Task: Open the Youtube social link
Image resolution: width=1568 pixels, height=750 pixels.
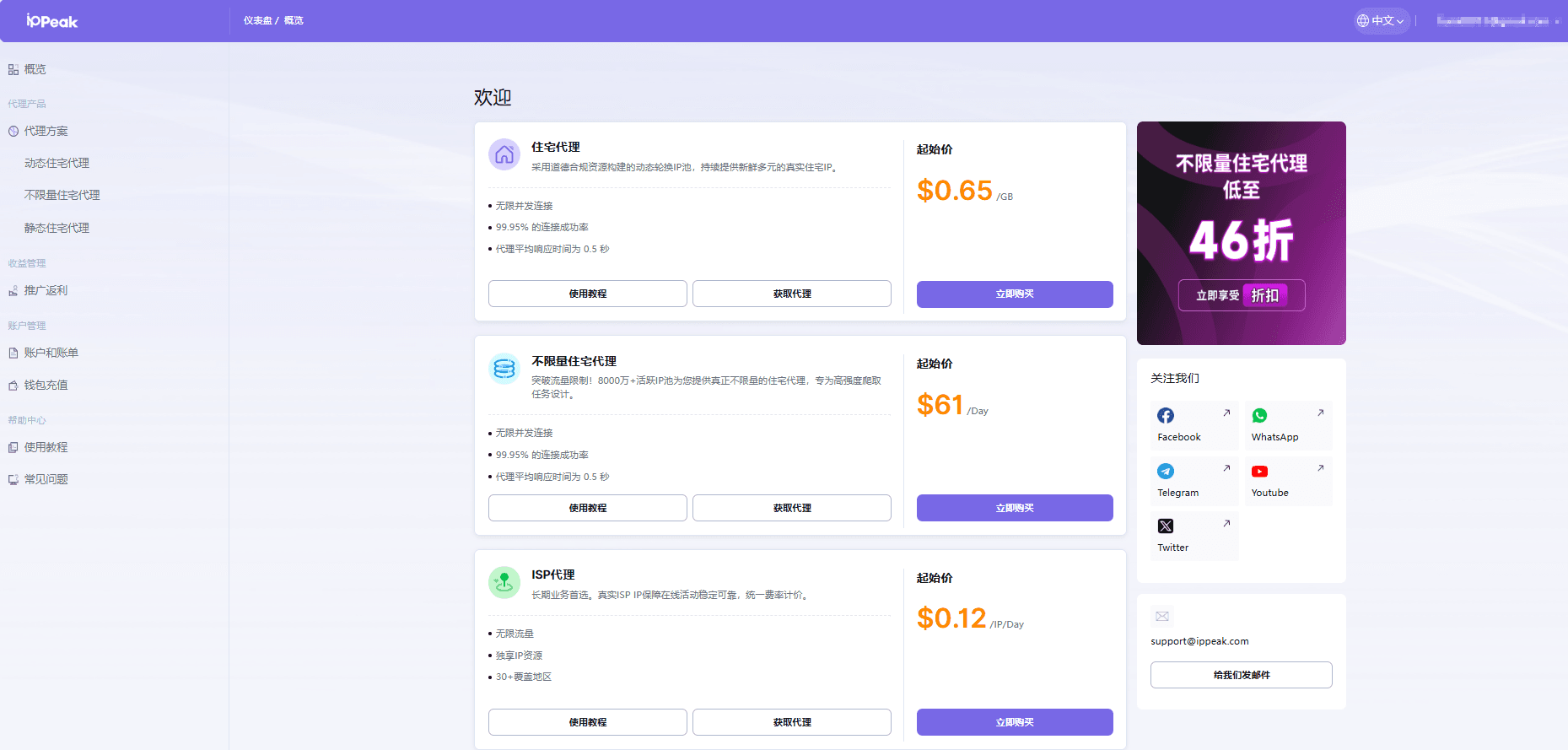Action: coord(1287,481)
